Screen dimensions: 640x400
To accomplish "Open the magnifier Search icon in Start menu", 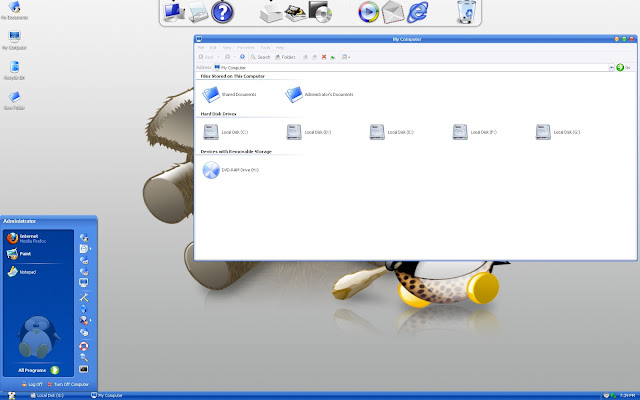I will 84,358.
